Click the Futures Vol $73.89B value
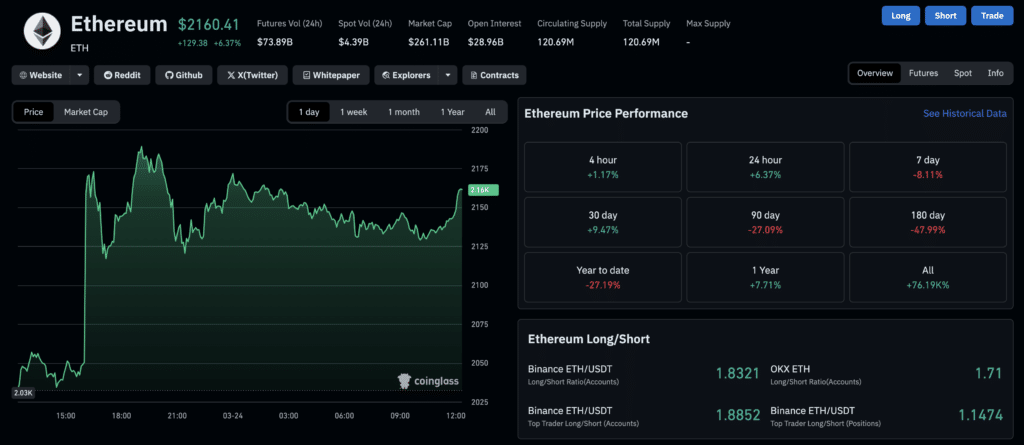Viewport: 1024px width, 445px height. [274, 42]
